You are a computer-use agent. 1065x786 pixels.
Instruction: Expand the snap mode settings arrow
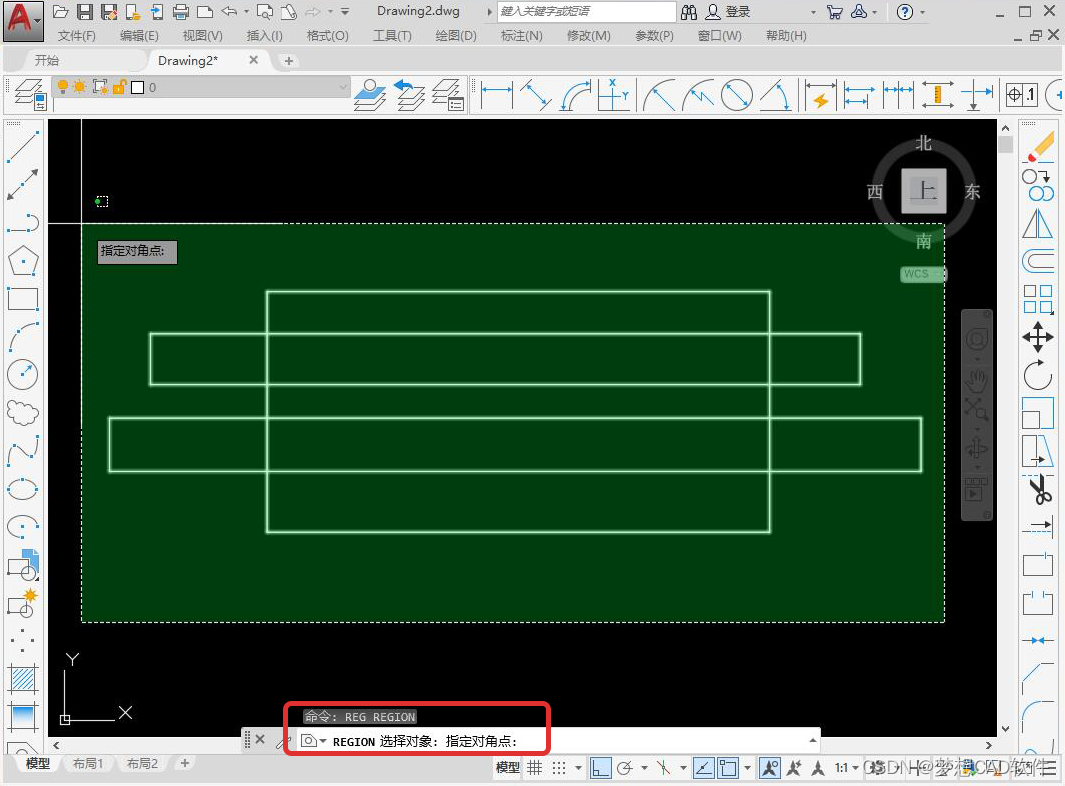click(578, 768)
